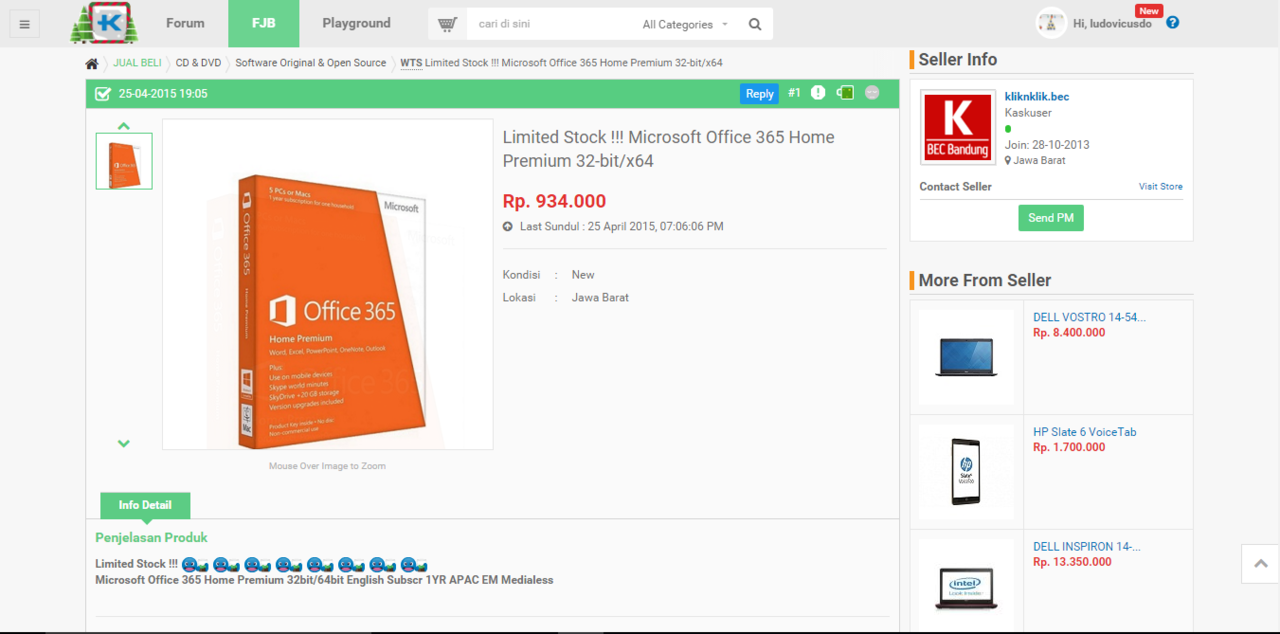Click the home breadcrumb icon

click(x=92, y=63)
